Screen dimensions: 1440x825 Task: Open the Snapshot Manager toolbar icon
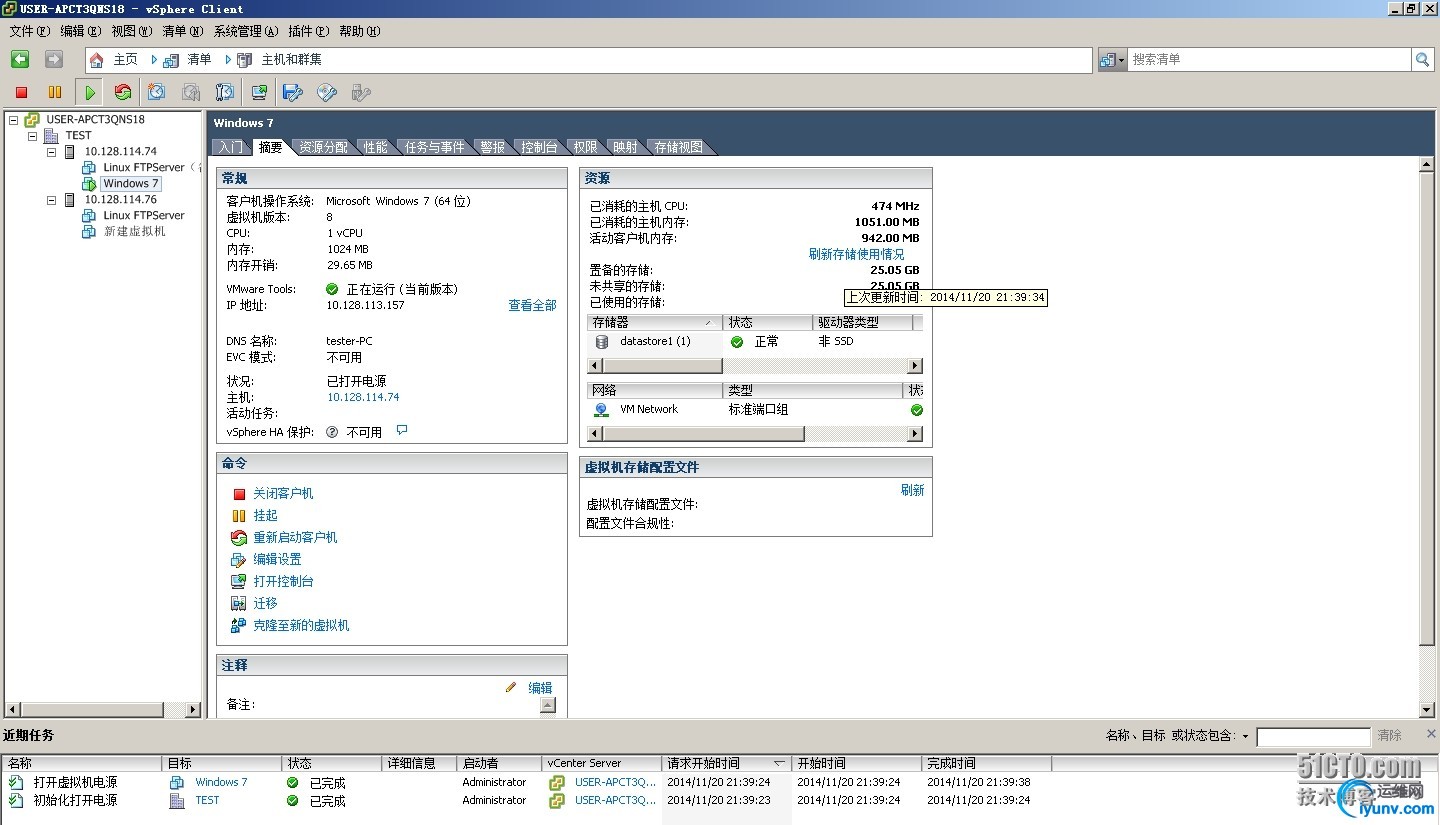tap(225, 93)
